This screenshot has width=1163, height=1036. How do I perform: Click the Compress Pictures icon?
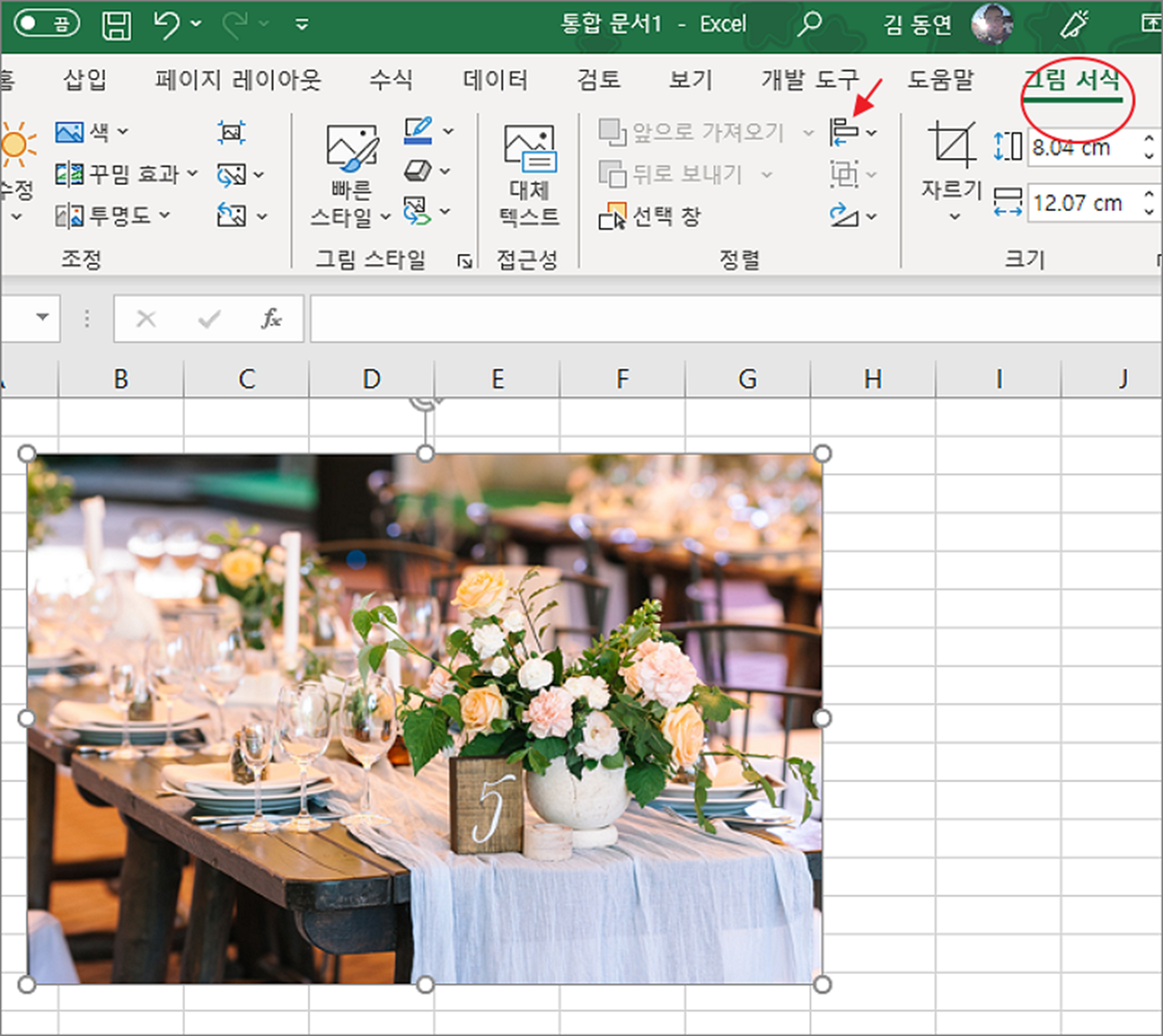coord(232,132)
